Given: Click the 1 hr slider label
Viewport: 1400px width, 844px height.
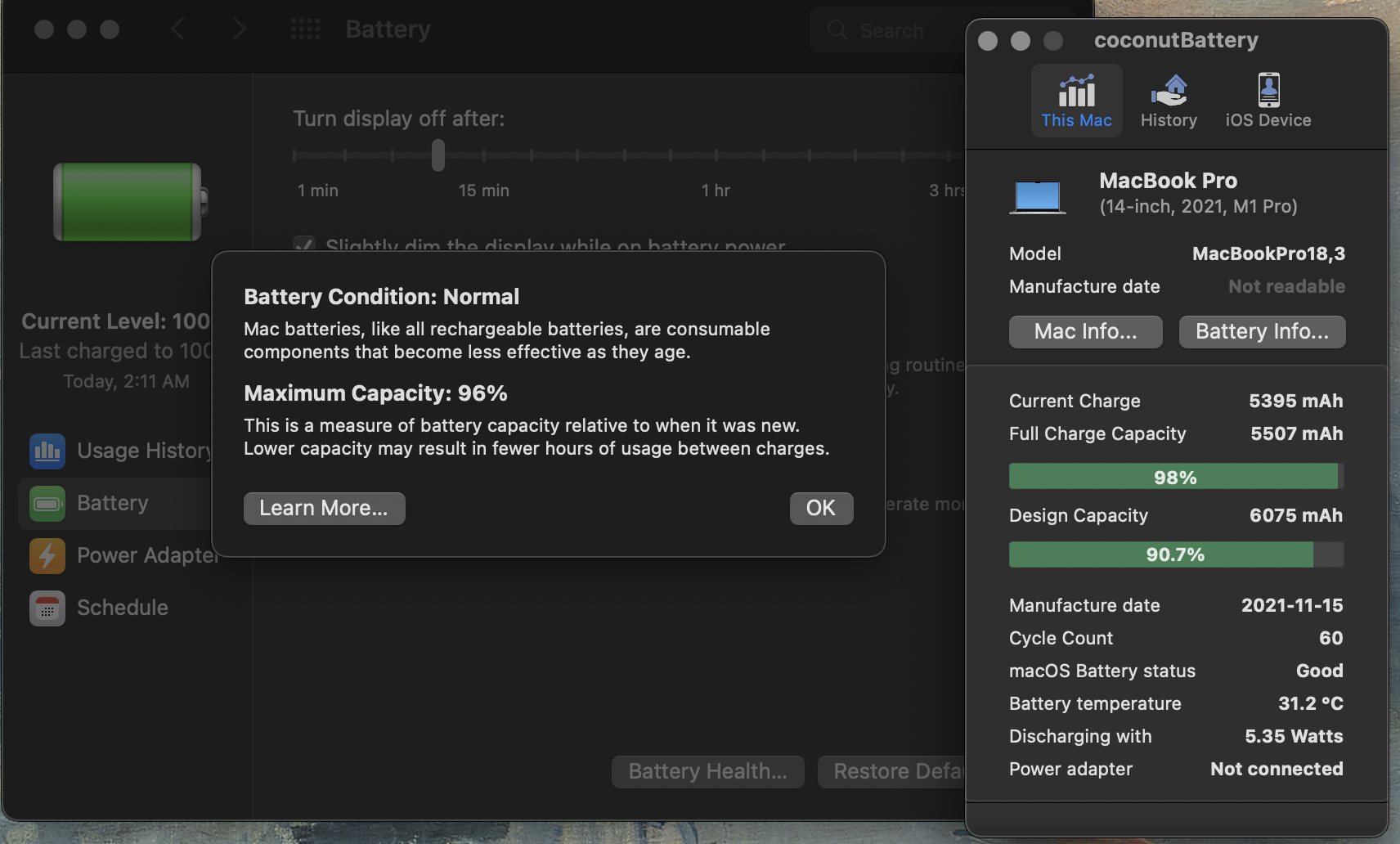Looking at the screenshot, I should click(716, 191).
